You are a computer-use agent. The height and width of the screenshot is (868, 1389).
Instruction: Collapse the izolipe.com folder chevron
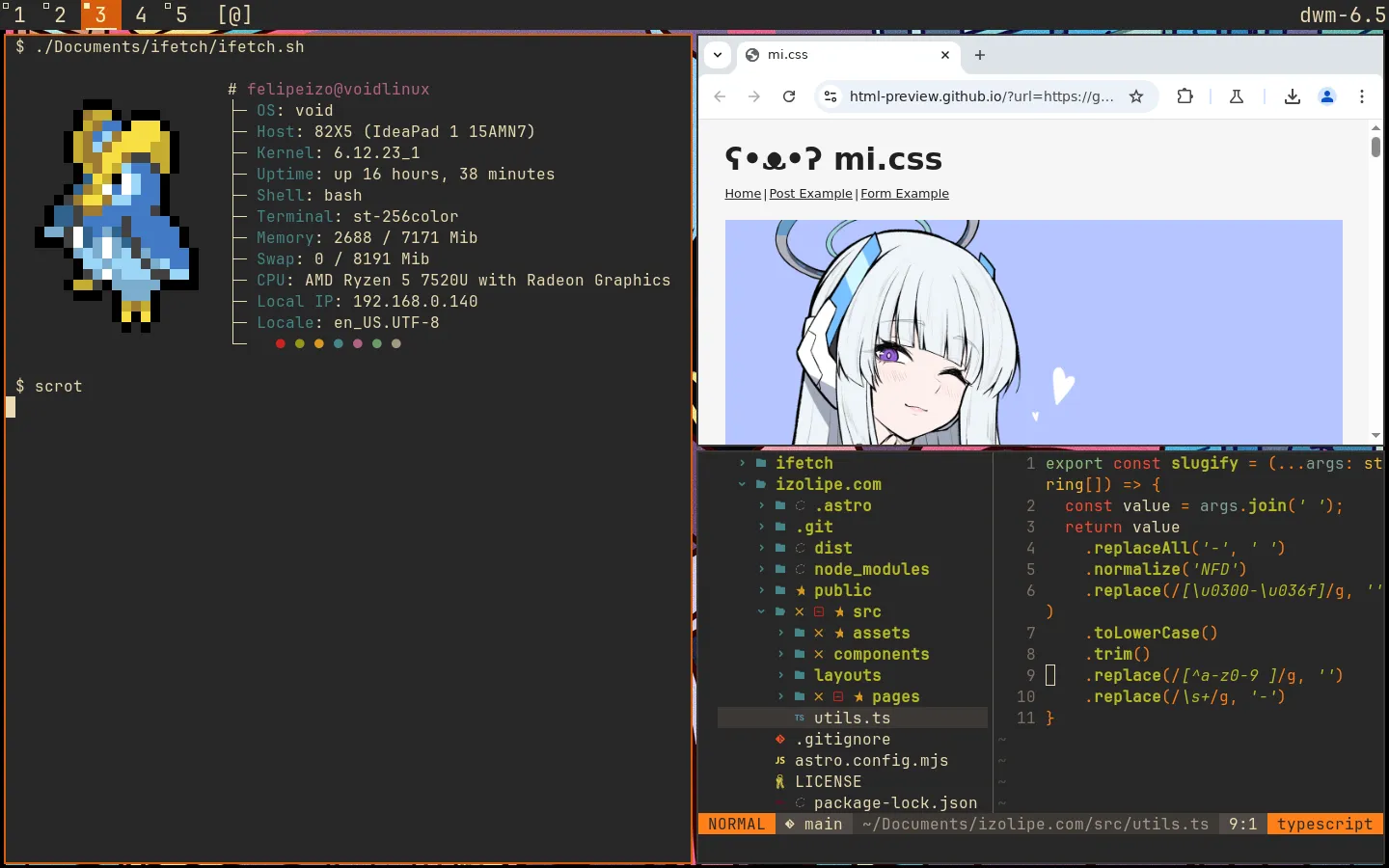point(742,485)
